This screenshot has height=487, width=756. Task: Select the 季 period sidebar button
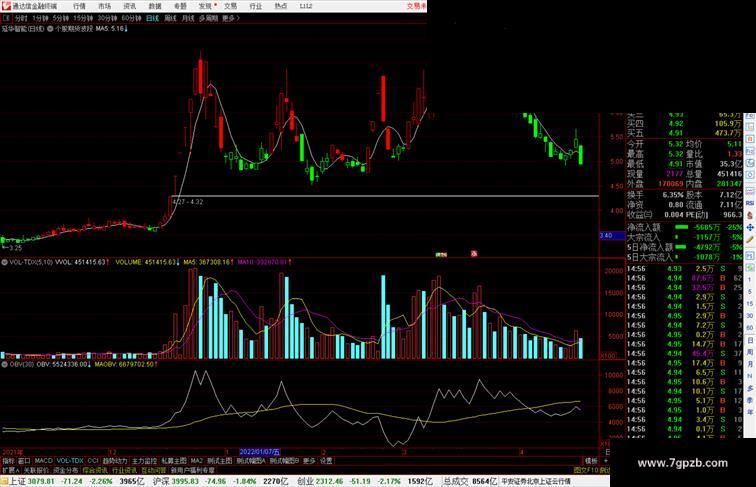750,401
